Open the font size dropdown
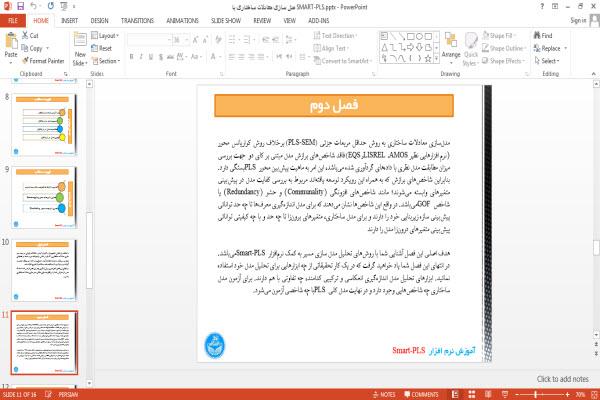 [x=186, y=40]
